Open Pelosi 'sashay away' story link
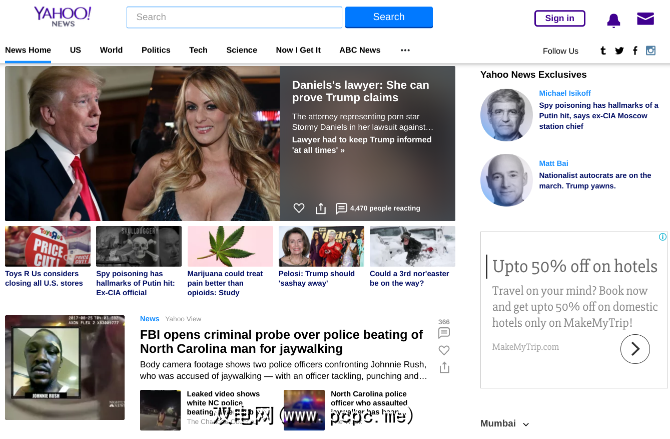Screen dimensions: 670x439 [316, 278]
